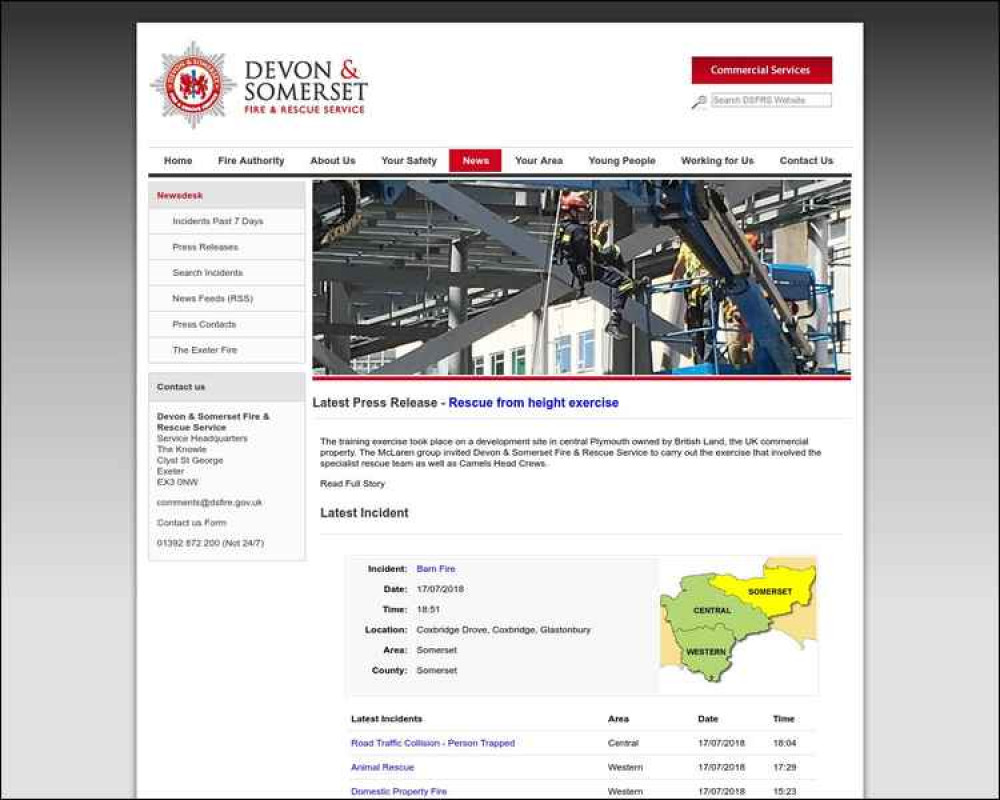Click the Coxbridge Drove location text
This screenshot has height=800, width=1000.
[x=503, y=630]
